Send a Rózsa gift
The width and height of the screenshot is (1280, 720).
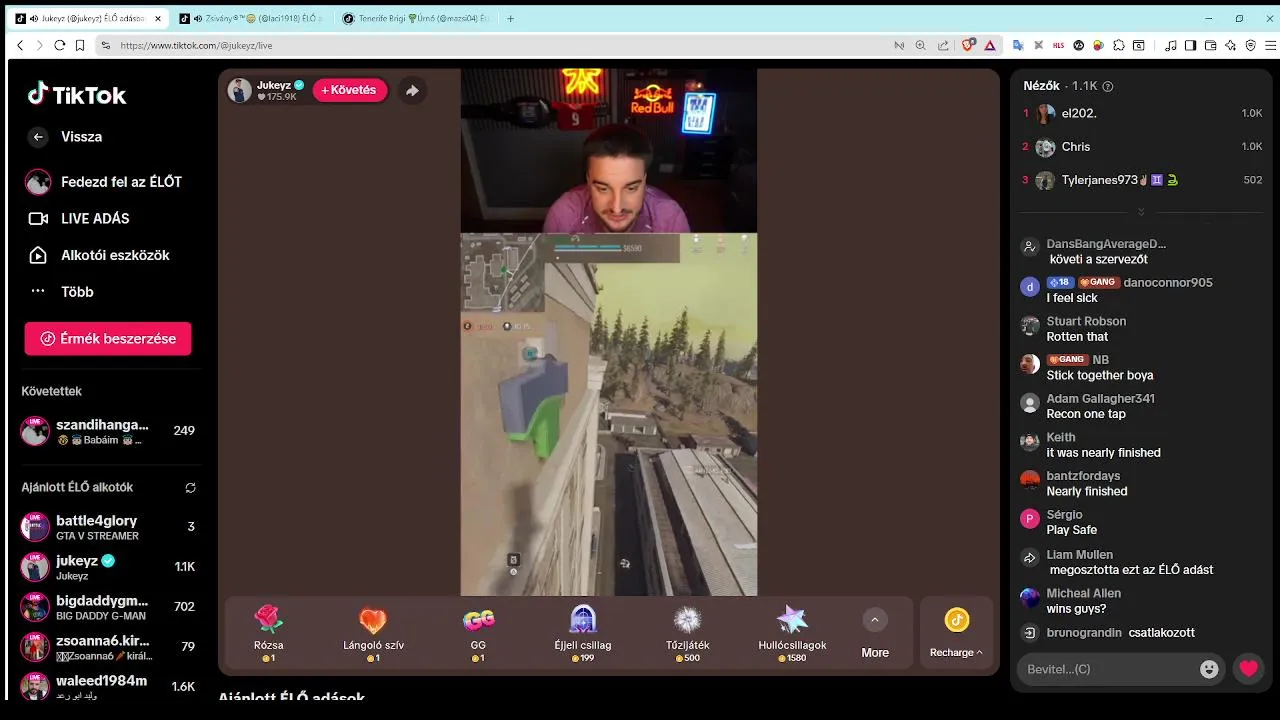tap(269, 633)
